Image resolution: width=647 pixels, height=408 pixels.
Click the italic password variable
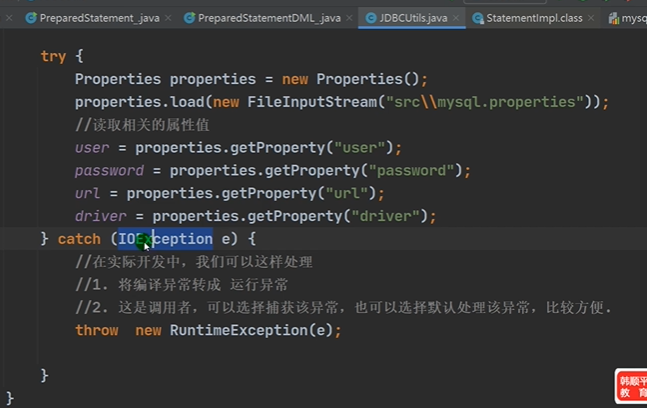point(109,170)
